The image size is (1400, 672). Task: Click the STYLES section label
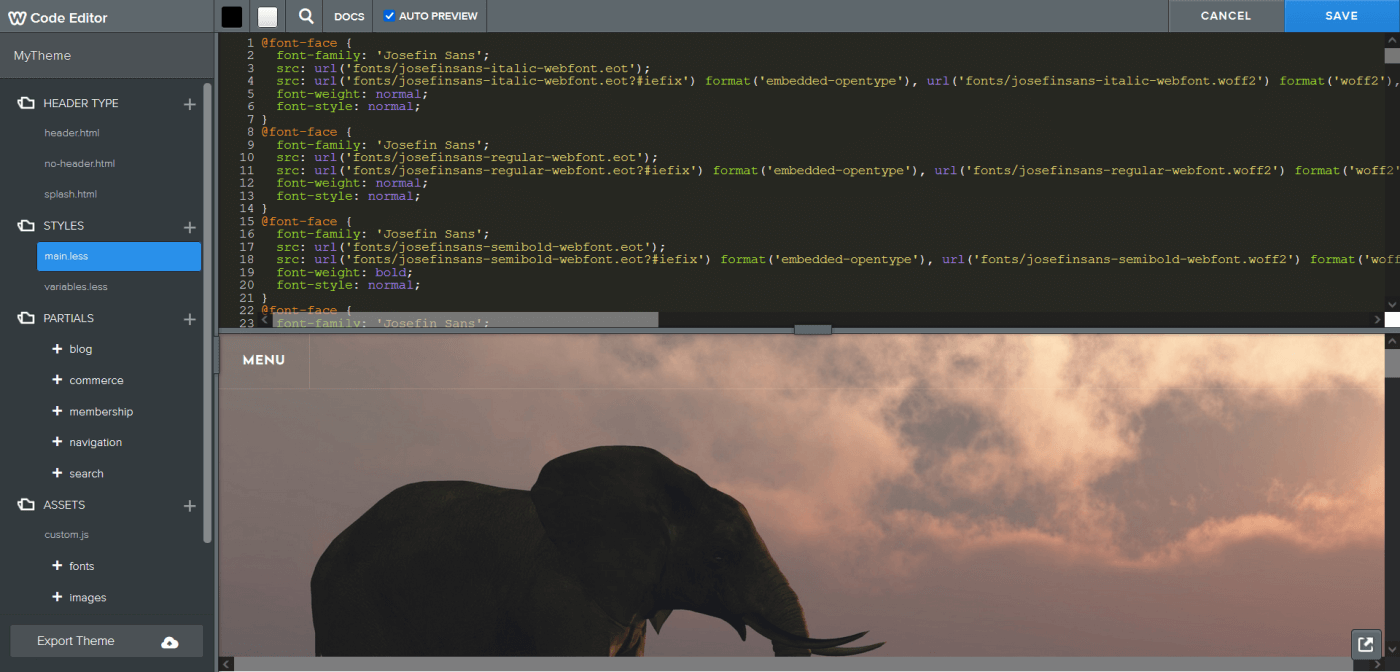click(64, 226)
